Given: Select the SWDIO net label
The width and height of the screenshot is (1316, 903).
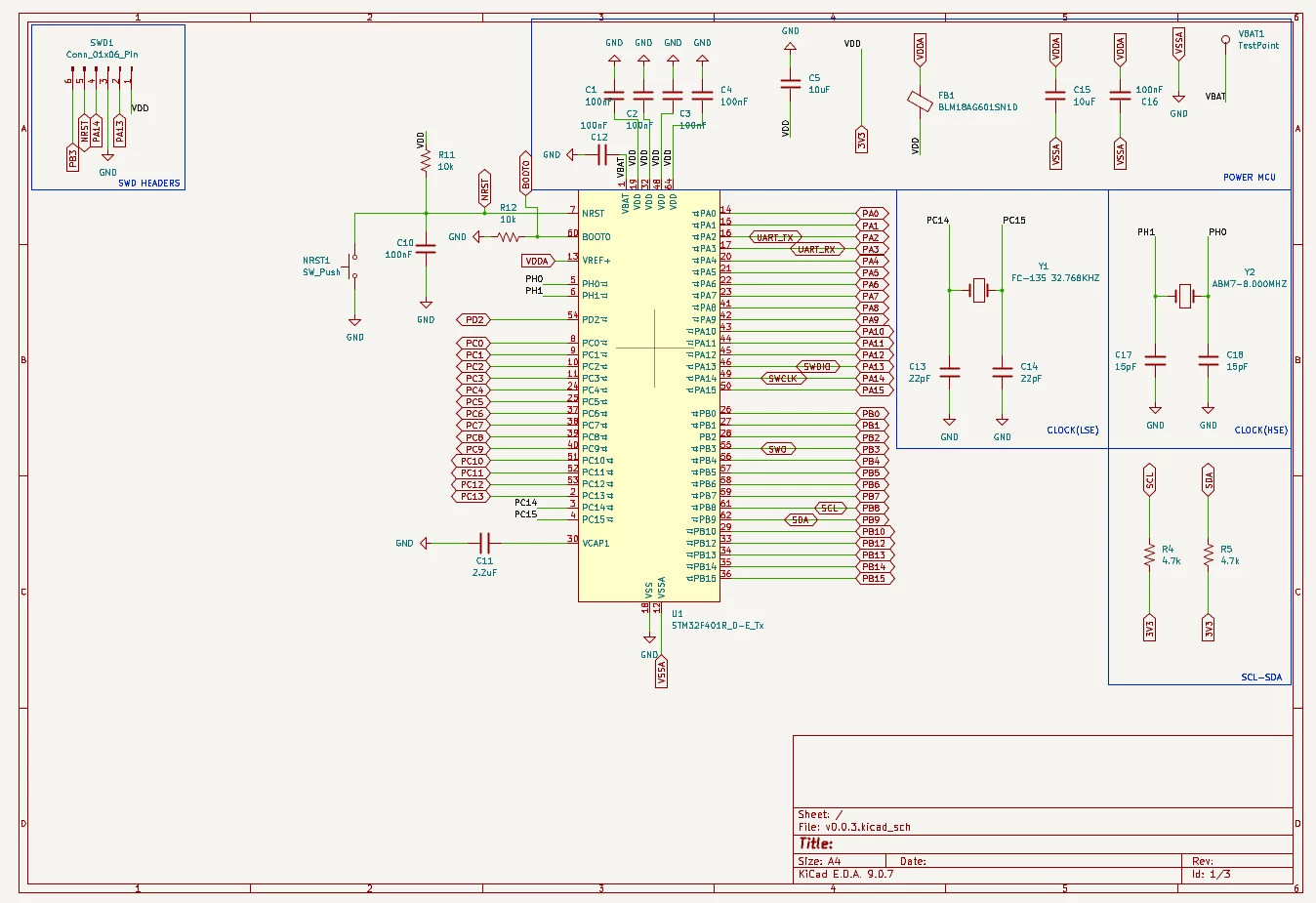Looking at the screenshot, I should (818, 367).
